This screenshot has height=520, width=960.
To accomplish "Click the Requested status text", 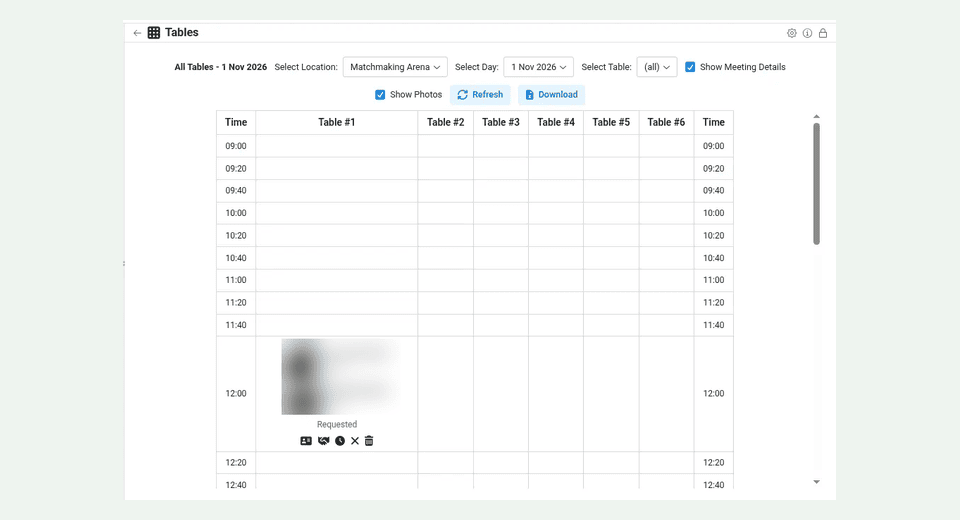I will (x=337, y=424).
